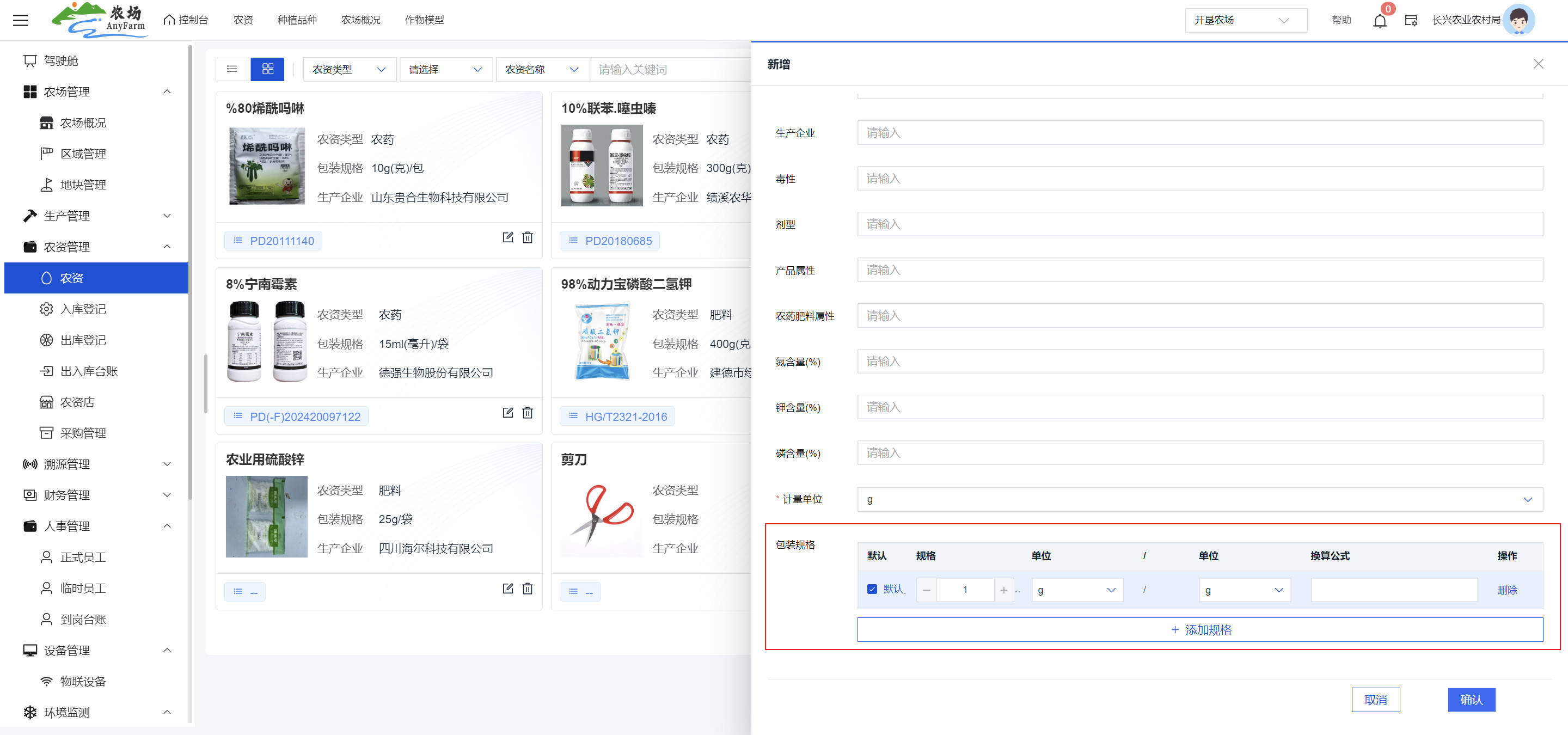This screenshot has height=735, width=1568.
Task: Select the grid view icon
Action: point(267,69)
